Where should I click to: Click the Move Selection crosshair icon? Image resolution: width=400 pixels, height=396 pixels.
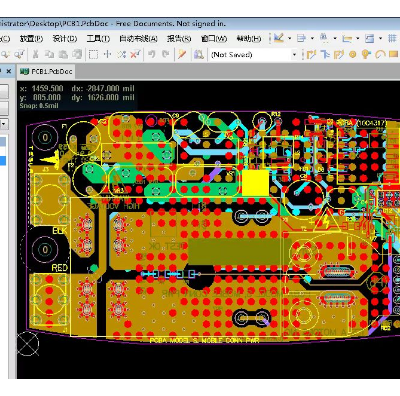(107, 54)
